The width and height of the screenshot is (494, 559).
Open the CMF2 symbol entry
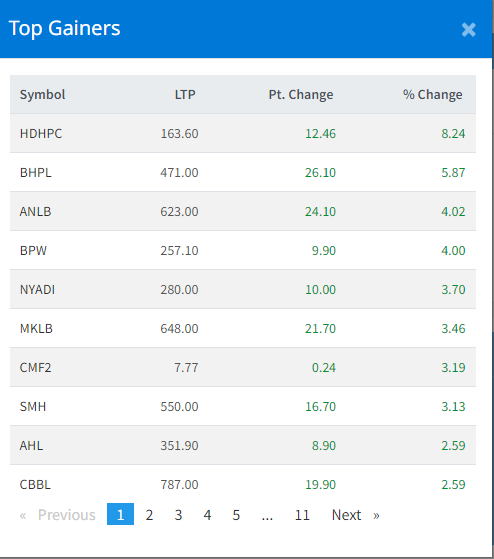(36, 368)
